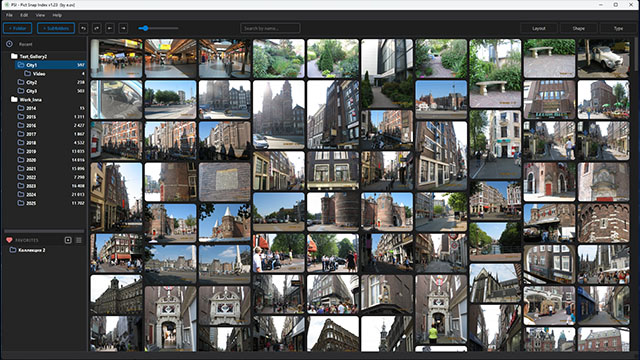Click the rotate-left undo arrow toolbar icon
640x360 pixels.
tap(83, 28)
